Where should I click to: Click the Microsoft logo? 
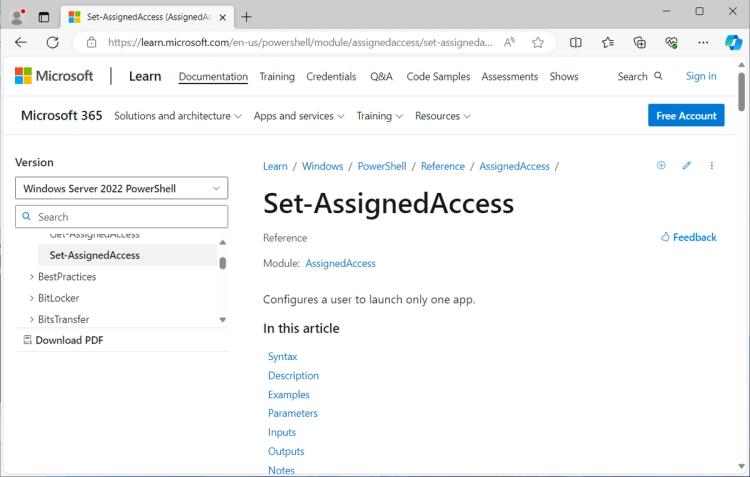54,76
